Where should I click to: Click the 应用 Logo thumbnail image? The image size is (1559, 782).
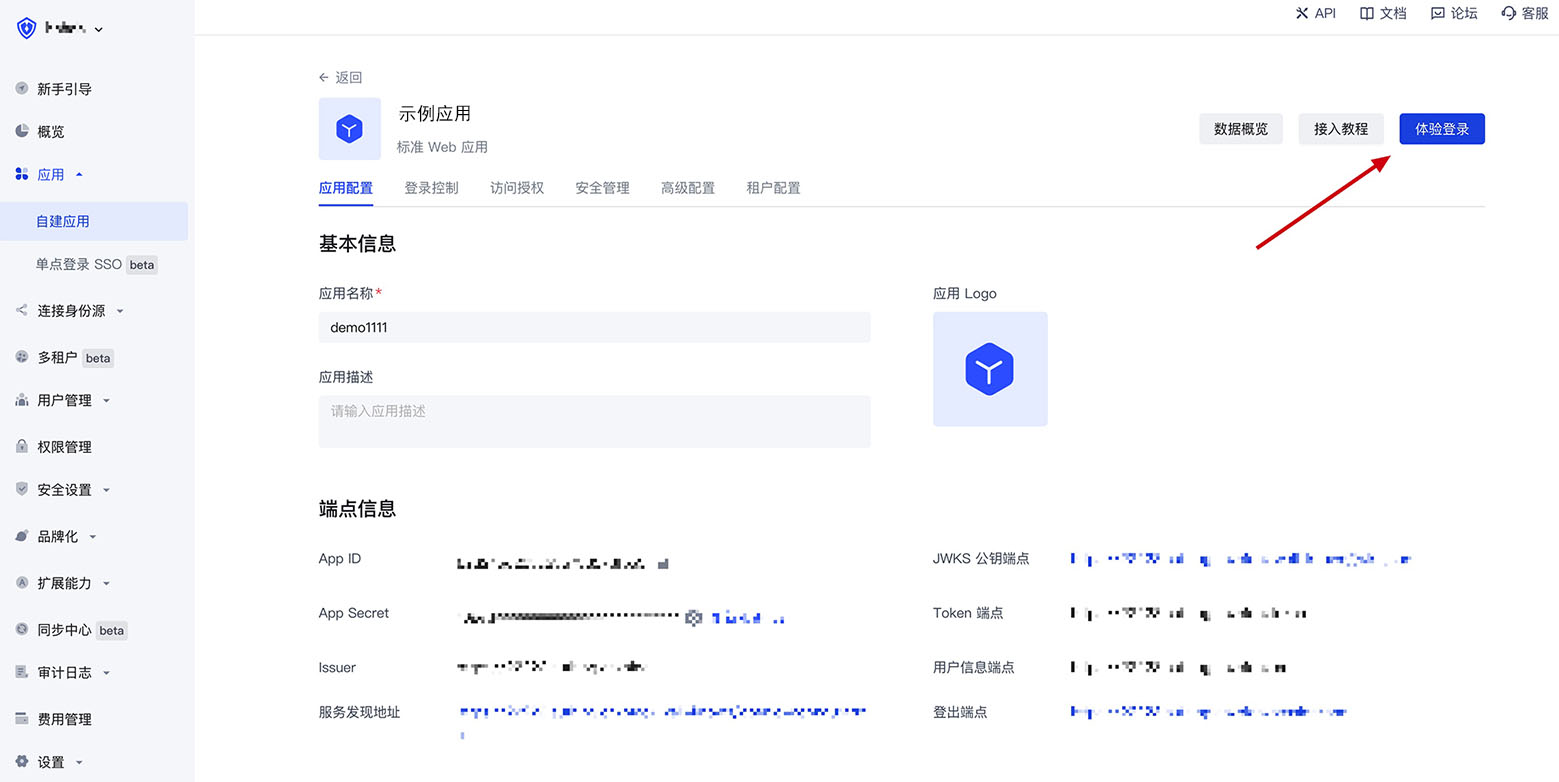click(x=990, y=369)
